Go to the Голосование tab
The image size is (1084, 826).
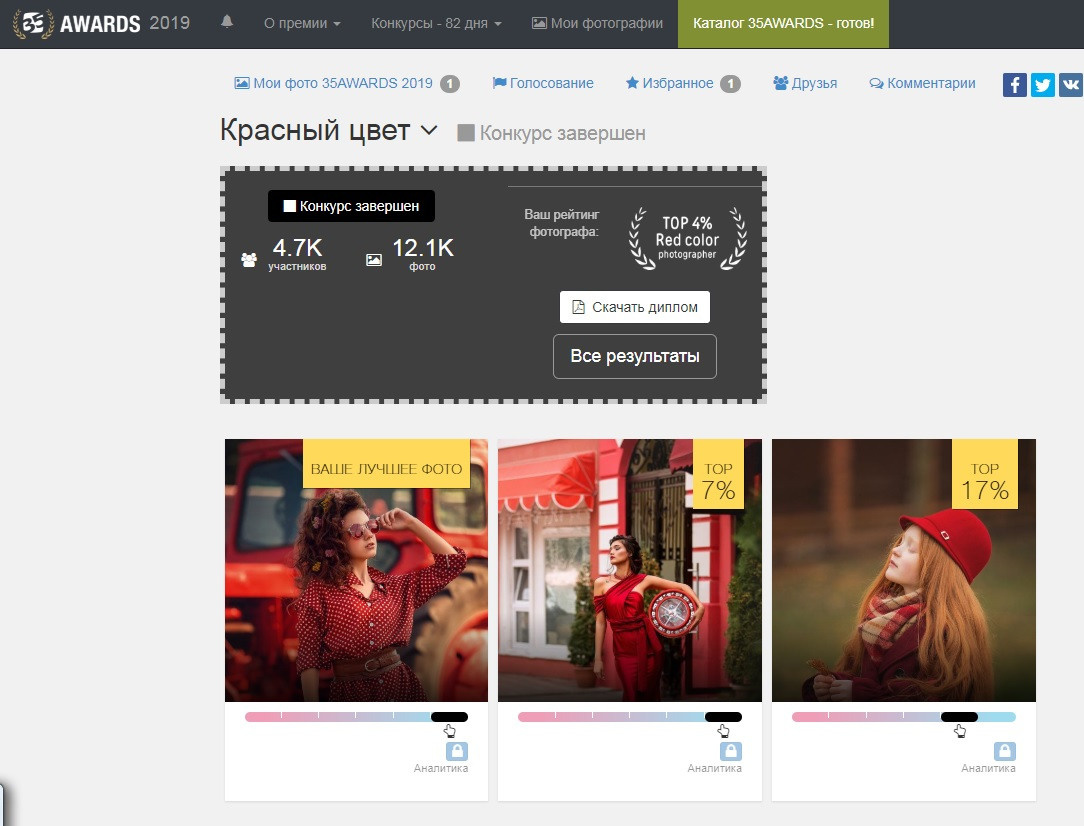tap(543, 84)
